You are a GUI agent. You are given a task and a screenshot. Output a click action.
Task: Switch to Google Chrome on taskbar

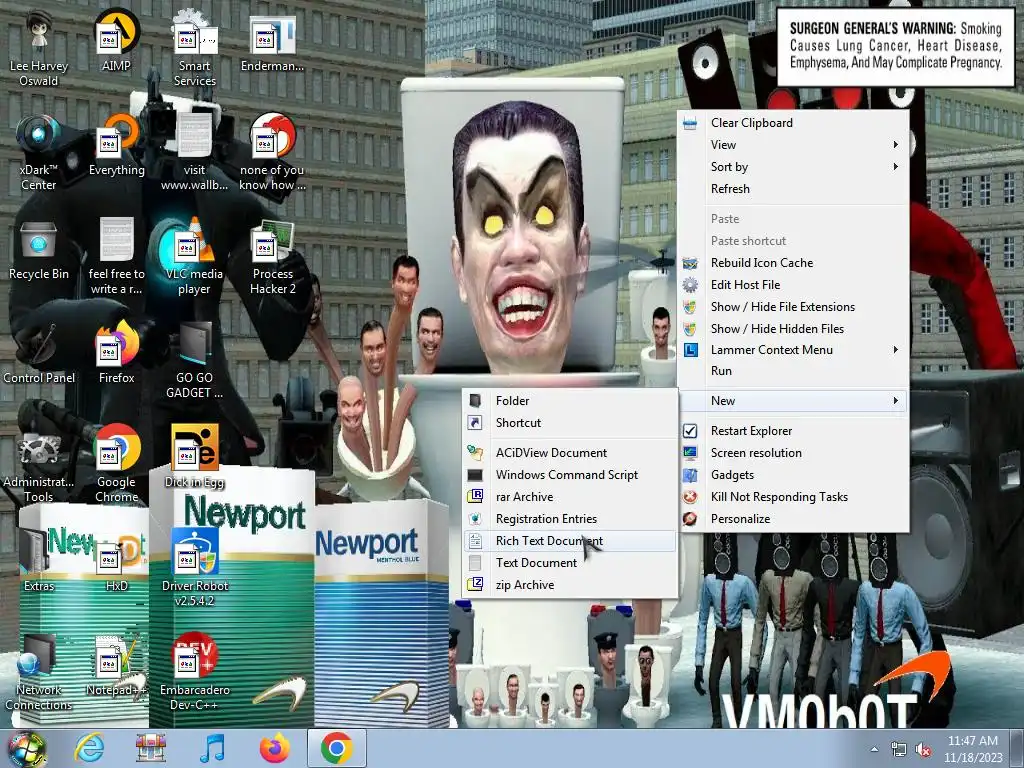pyautogui.click(x=336, y=749)
